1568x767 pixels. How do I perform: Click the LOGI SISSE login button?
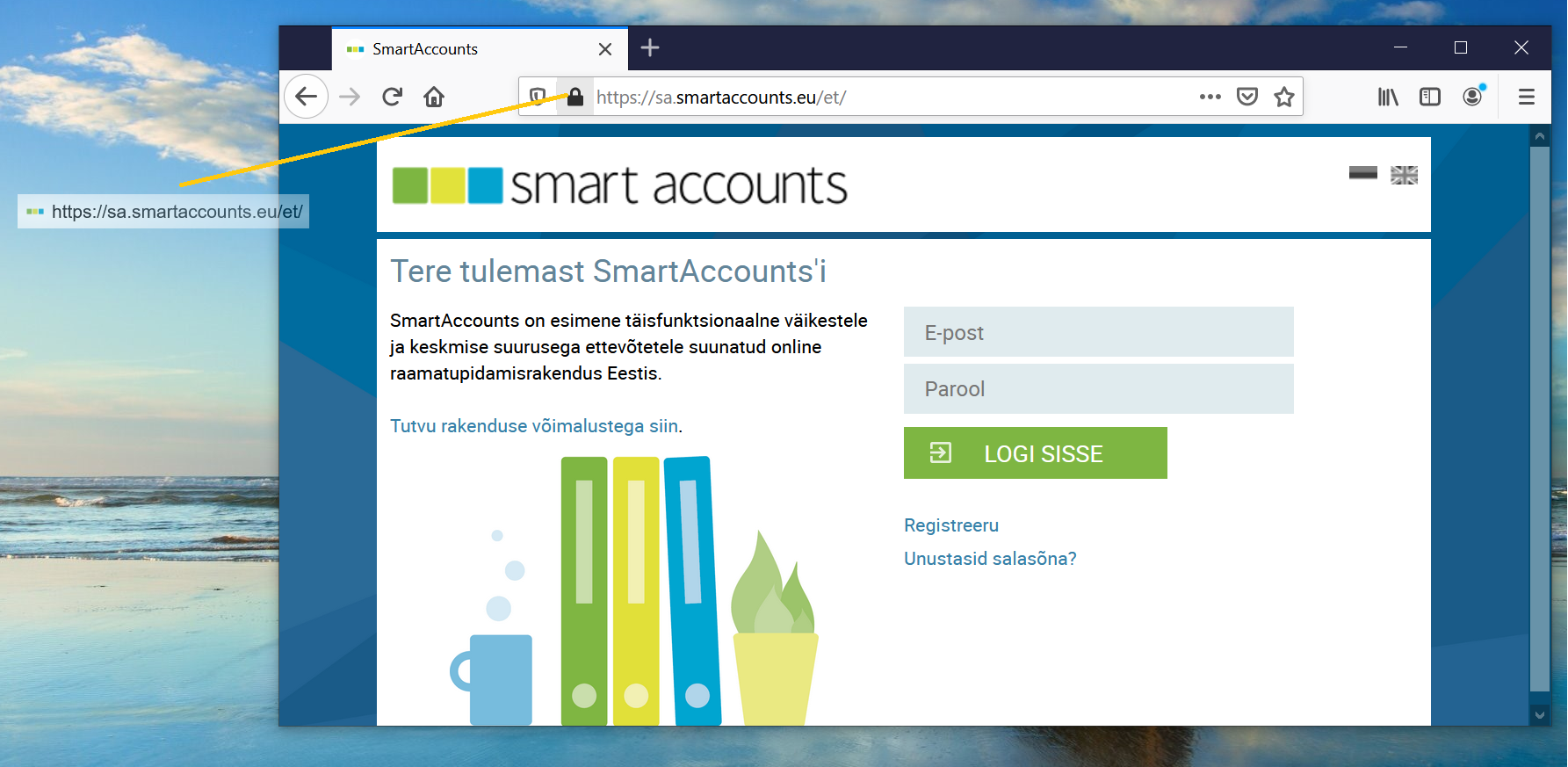click(x=1035, y=453)
